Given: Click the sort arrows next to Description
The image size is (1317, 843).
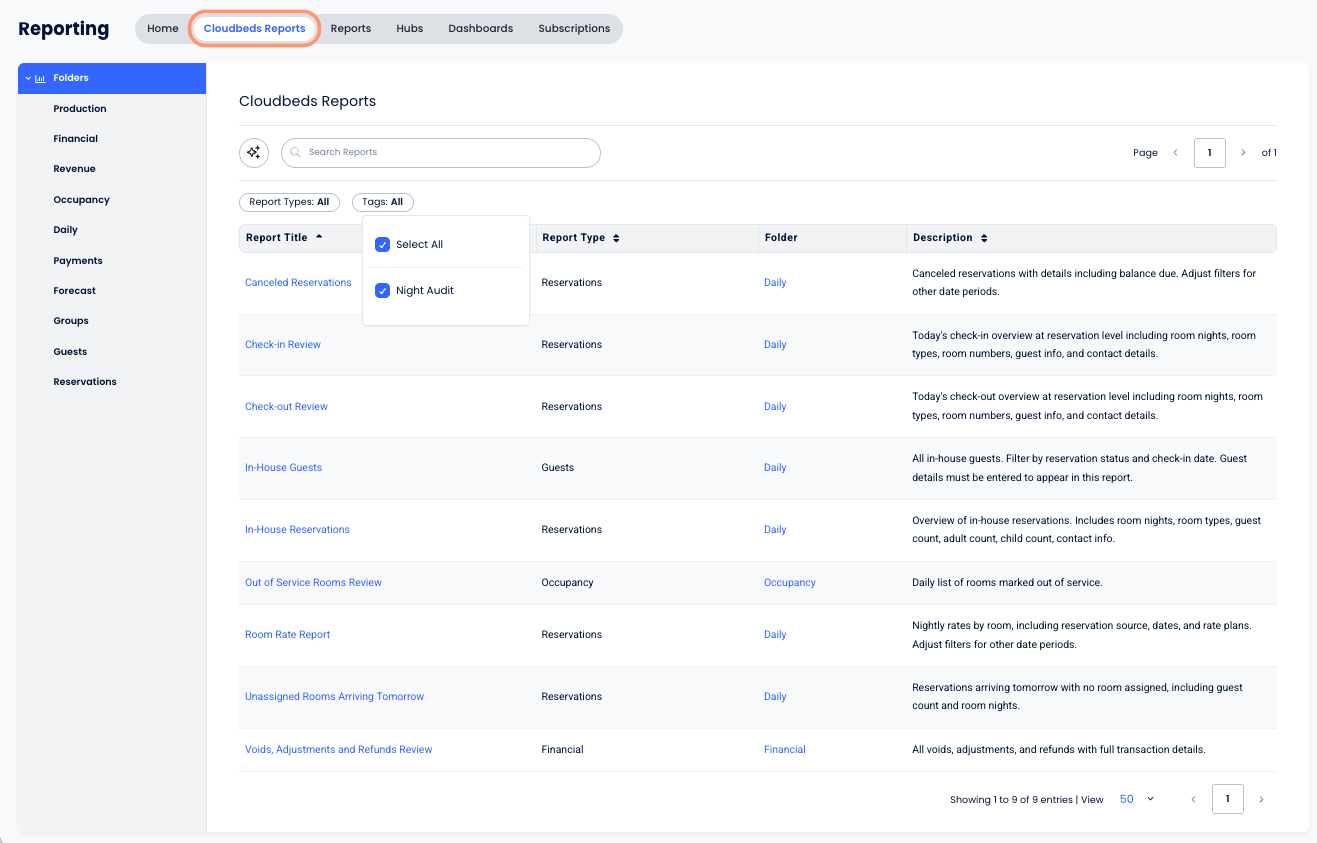Looking at the screenshot, I should point(984,238).
